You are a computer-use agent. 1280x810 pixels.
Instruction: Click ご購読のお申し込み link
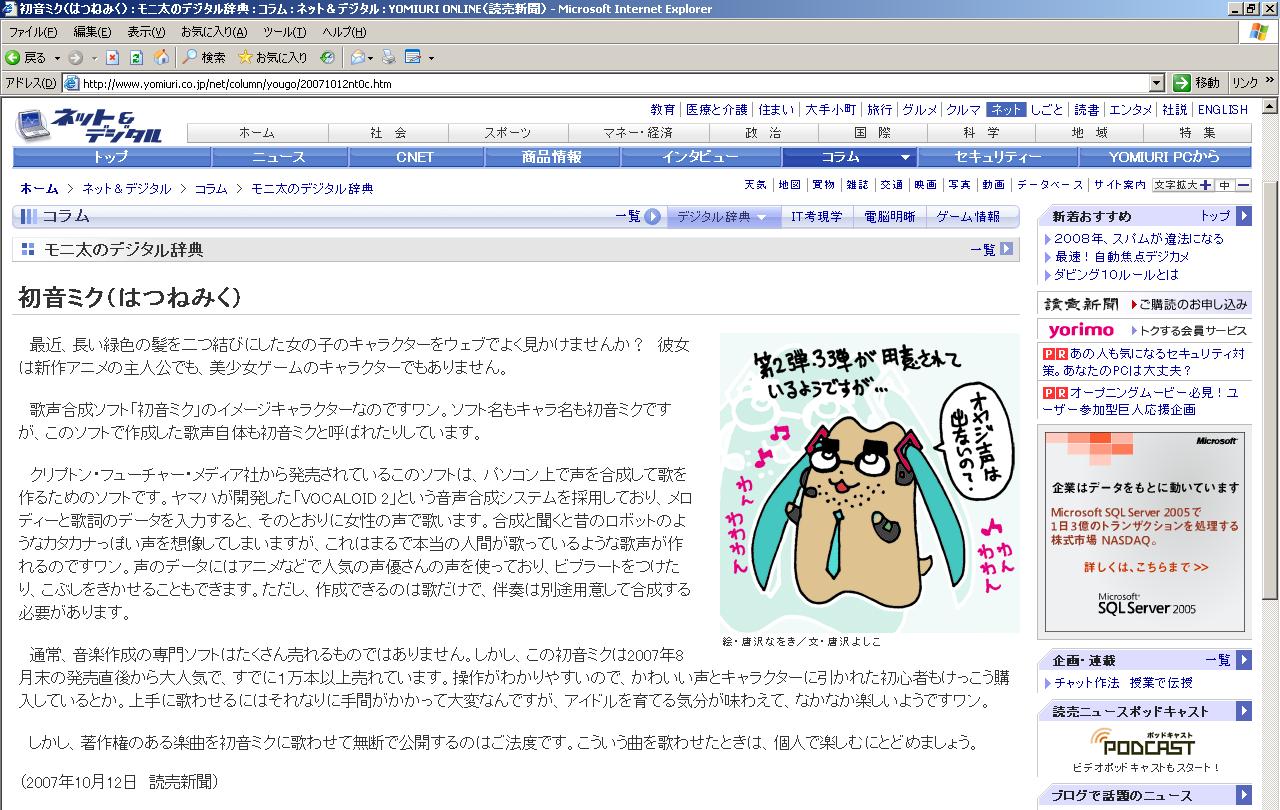[1192, 304]
